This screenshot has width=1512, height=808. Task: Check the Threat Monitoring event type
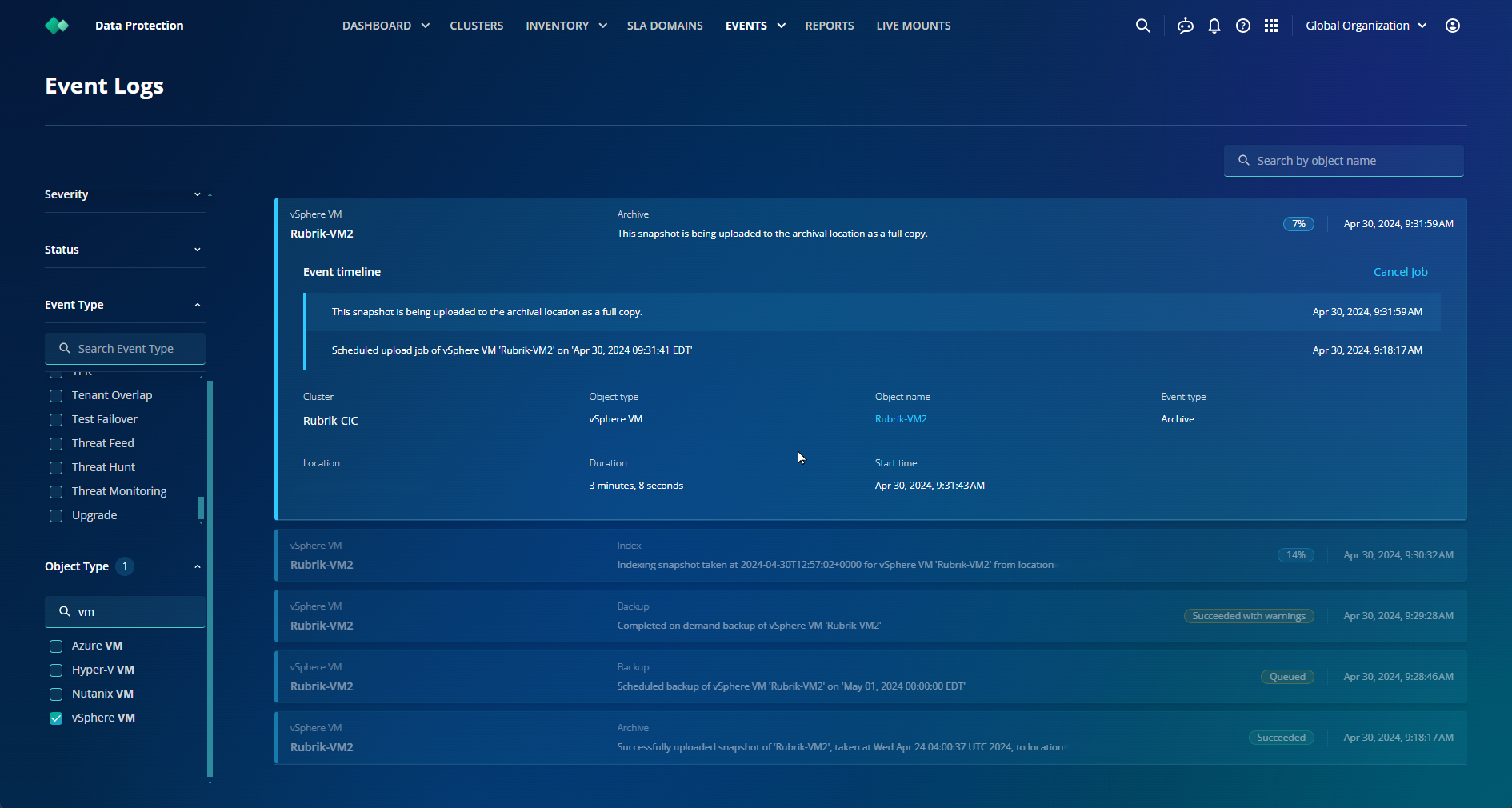pos(56,492)
